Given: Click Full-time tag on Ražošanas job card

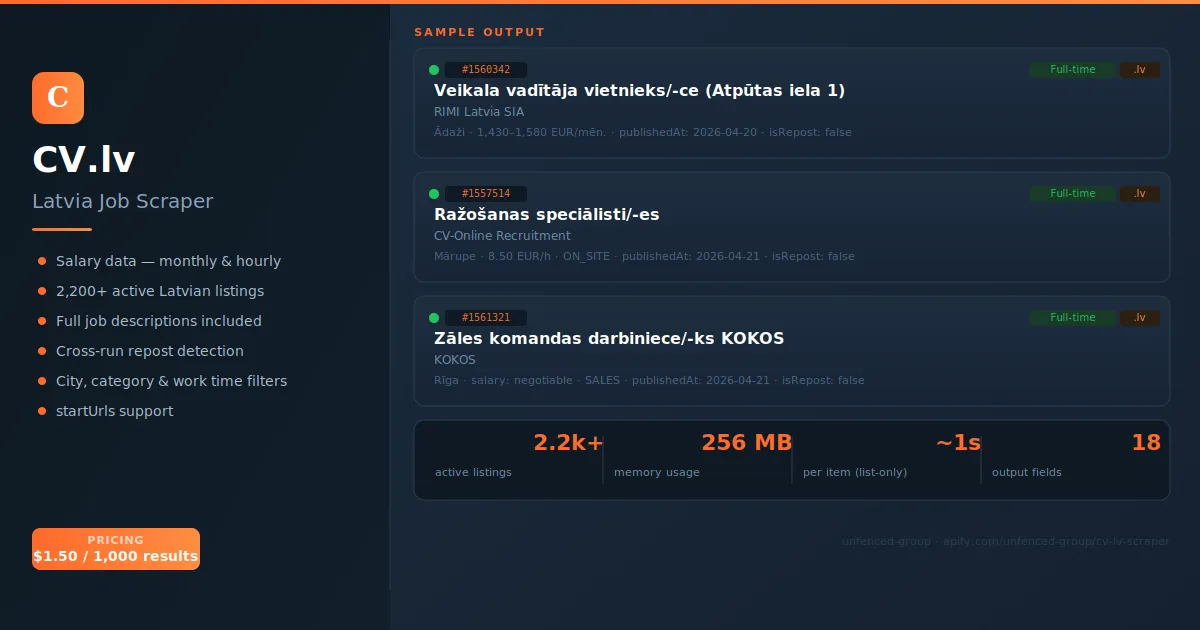Looking at the screenshot, I should [1072, 194].
